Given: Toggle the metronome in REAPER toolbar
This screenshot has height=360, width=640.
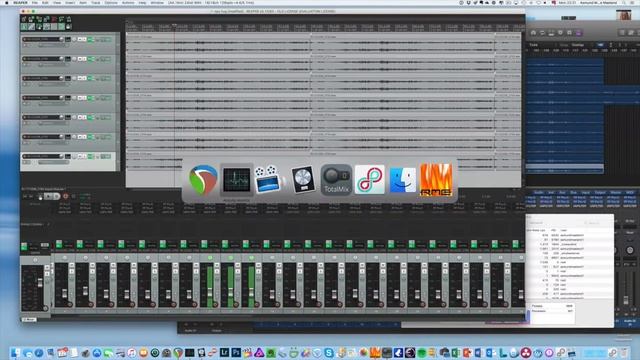Looking at the screenshot, I should pos(69,19).
